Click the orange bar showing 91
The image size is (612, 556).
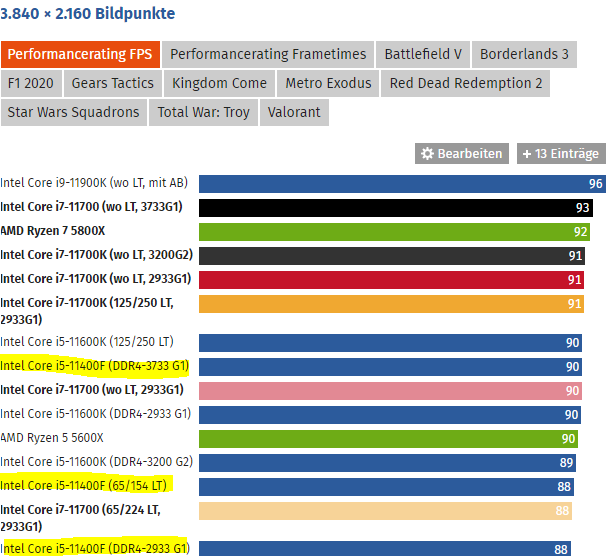[391, 304]
